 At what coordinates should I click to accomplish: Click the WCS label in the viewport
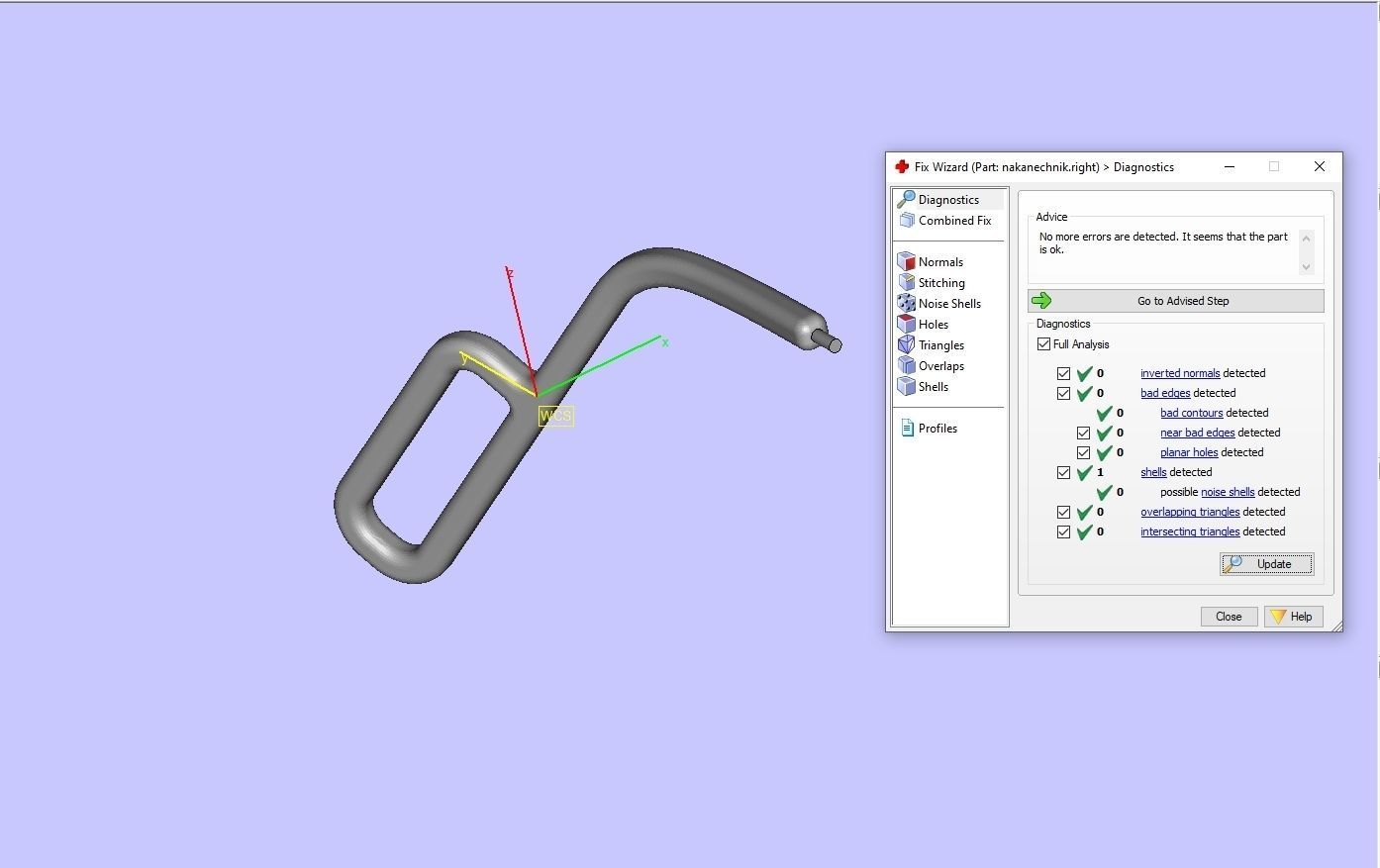coord(555,416)
